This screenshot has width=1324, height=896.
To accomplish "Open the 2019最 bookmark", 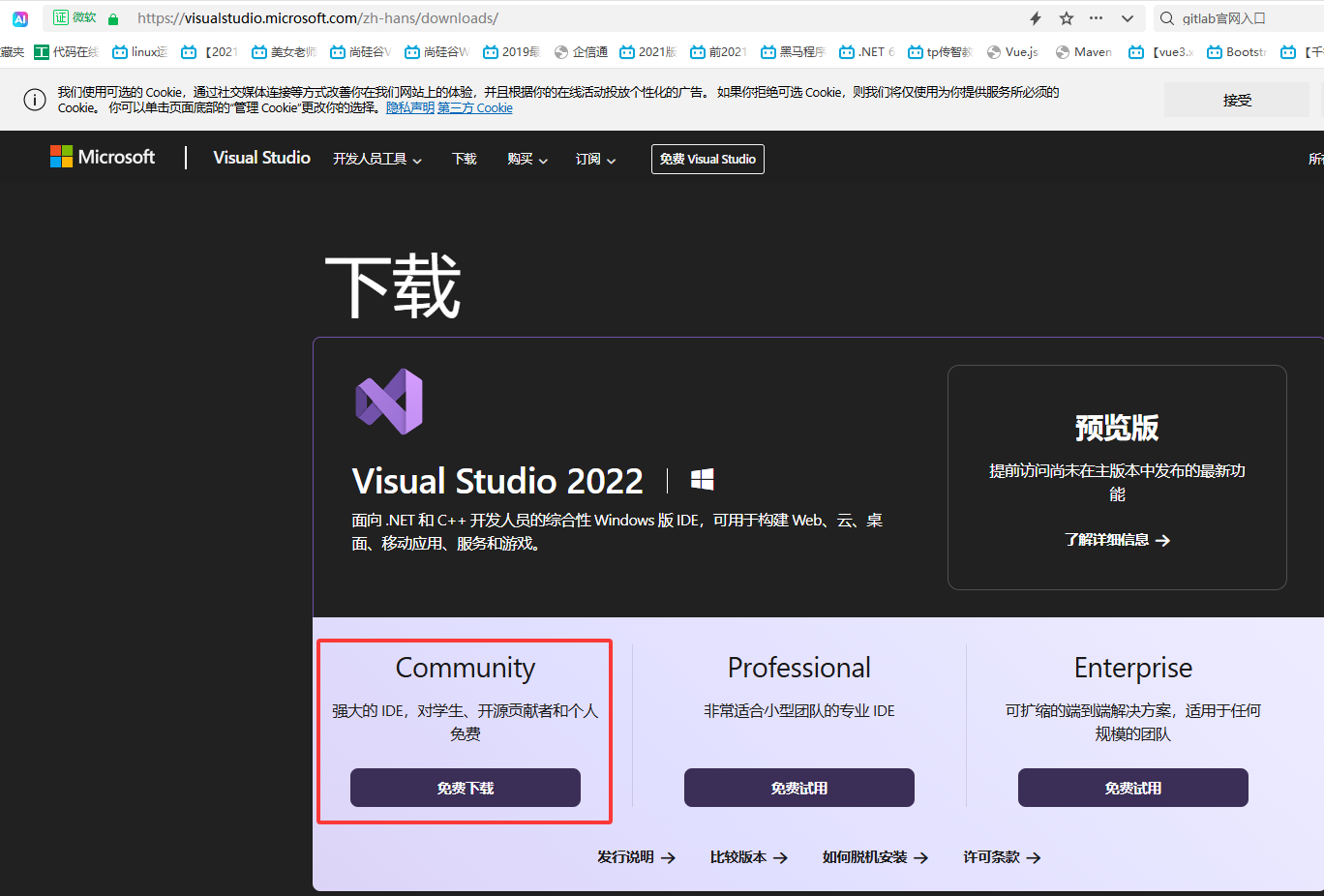I will pos(512,52).
